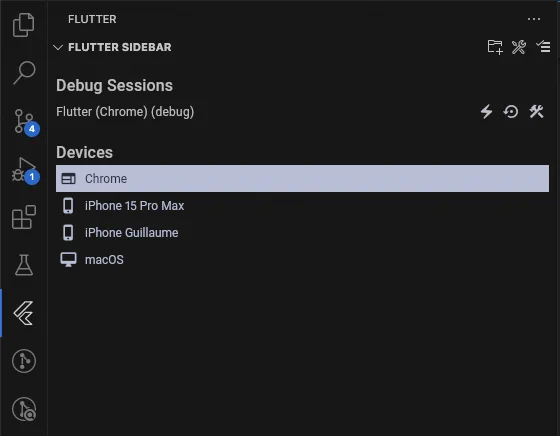
Task: Trigger hot restart for Chrome session
Action: 511,111
